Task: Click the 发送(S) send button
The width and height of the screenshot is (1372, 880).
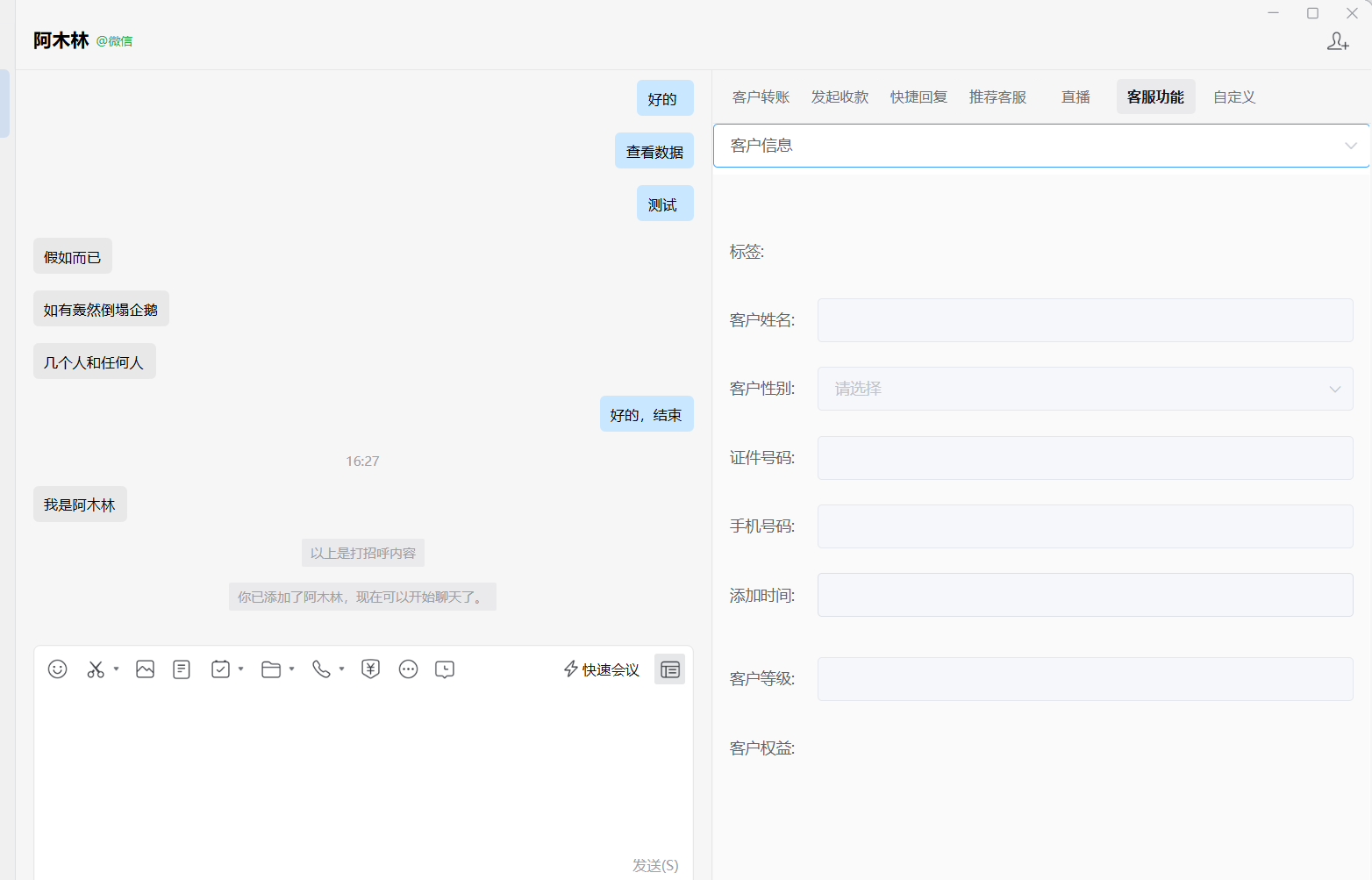Action: (x=655, y=865)
